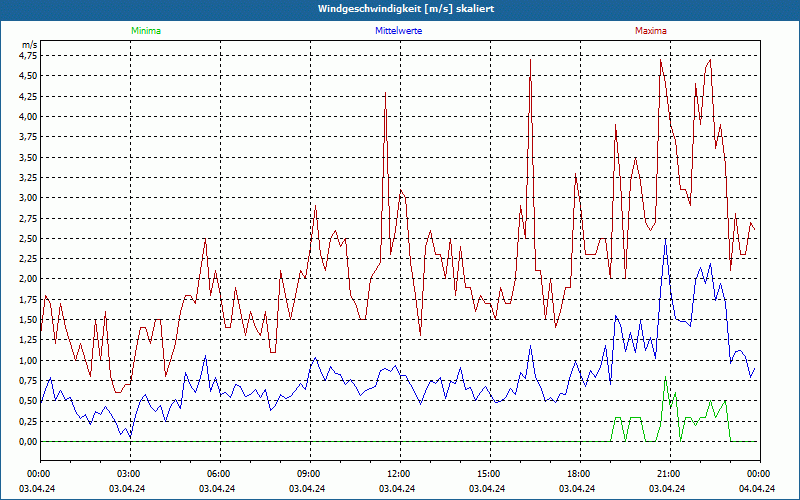
Task: Click the 09:00 time axis label
Action: [x=309, y=473]
